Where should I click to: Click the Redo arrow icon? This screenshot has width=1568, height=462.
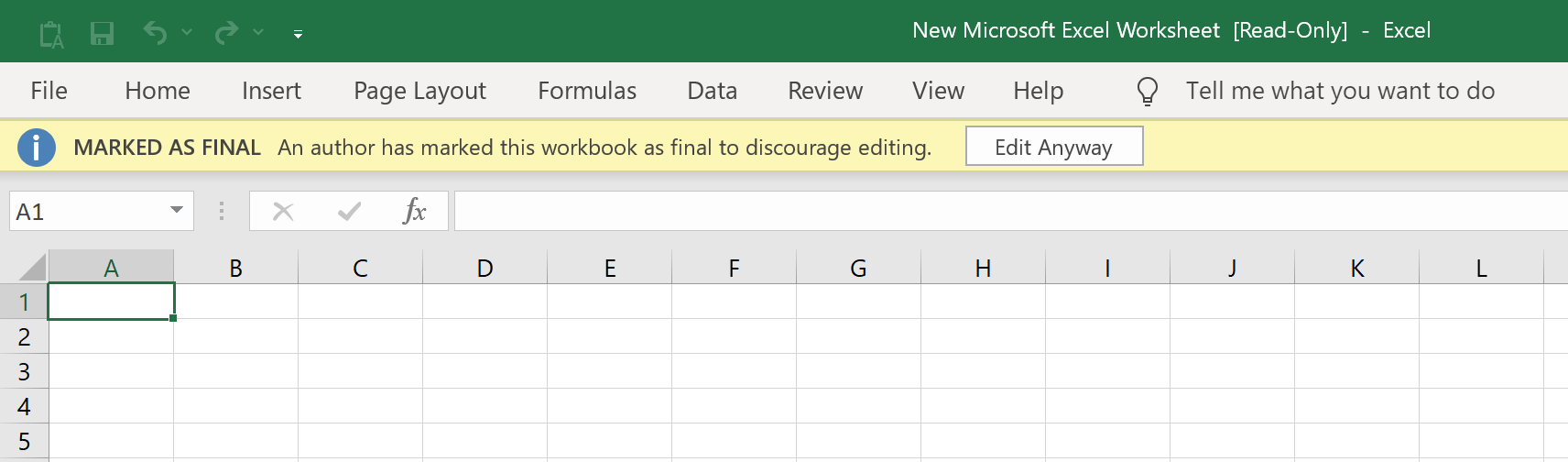click(x=226, y=33)
